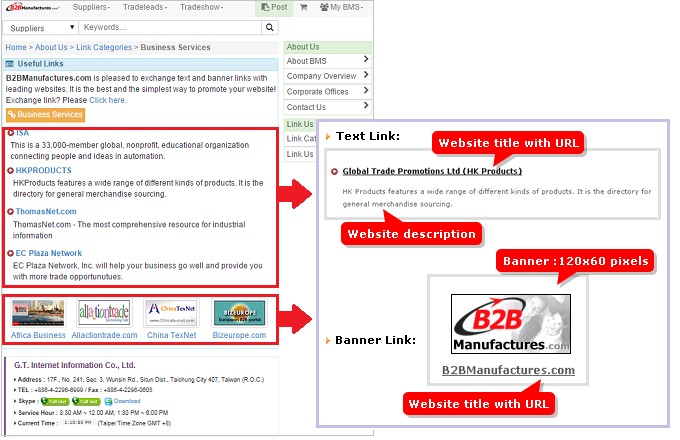Click the orange Business Services button

tap(46, 115)
